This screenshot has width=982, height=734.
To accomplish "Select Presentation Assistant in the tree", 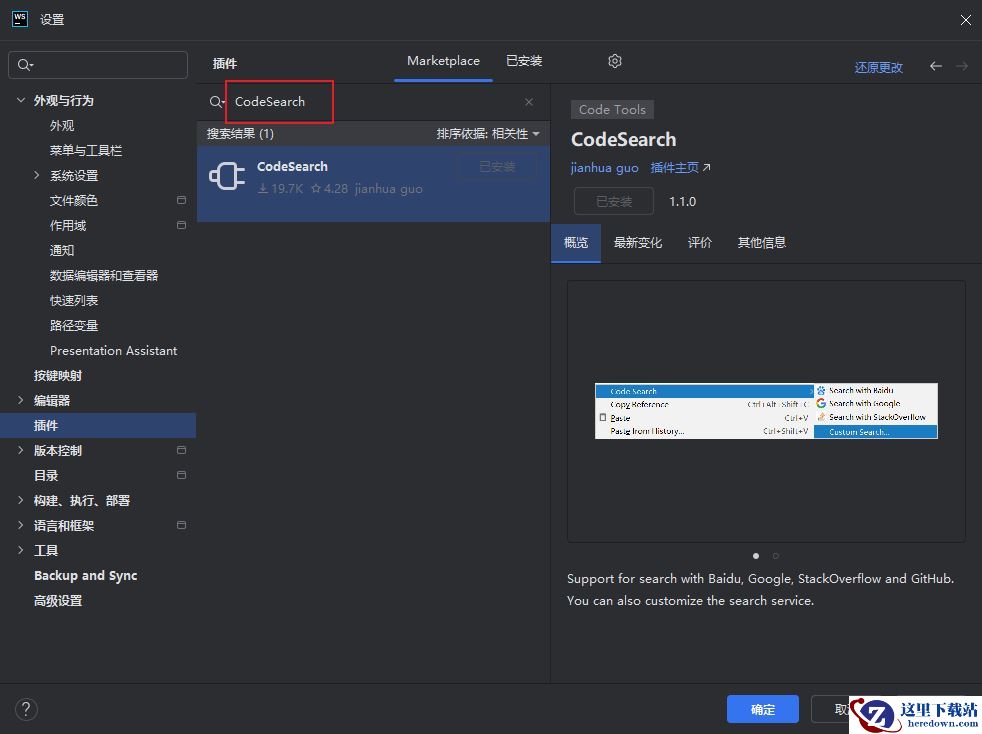I will pos(113,351).
